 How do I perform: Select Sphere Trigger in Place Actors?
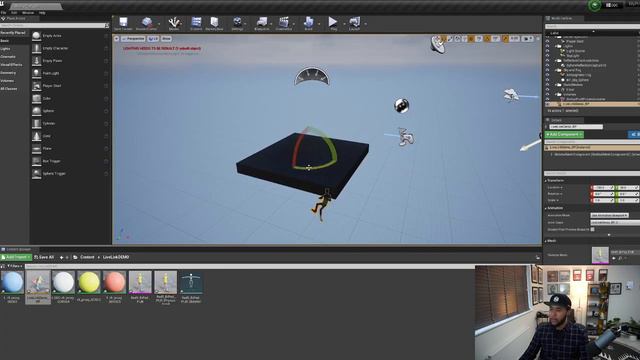[x=70, y=173]
